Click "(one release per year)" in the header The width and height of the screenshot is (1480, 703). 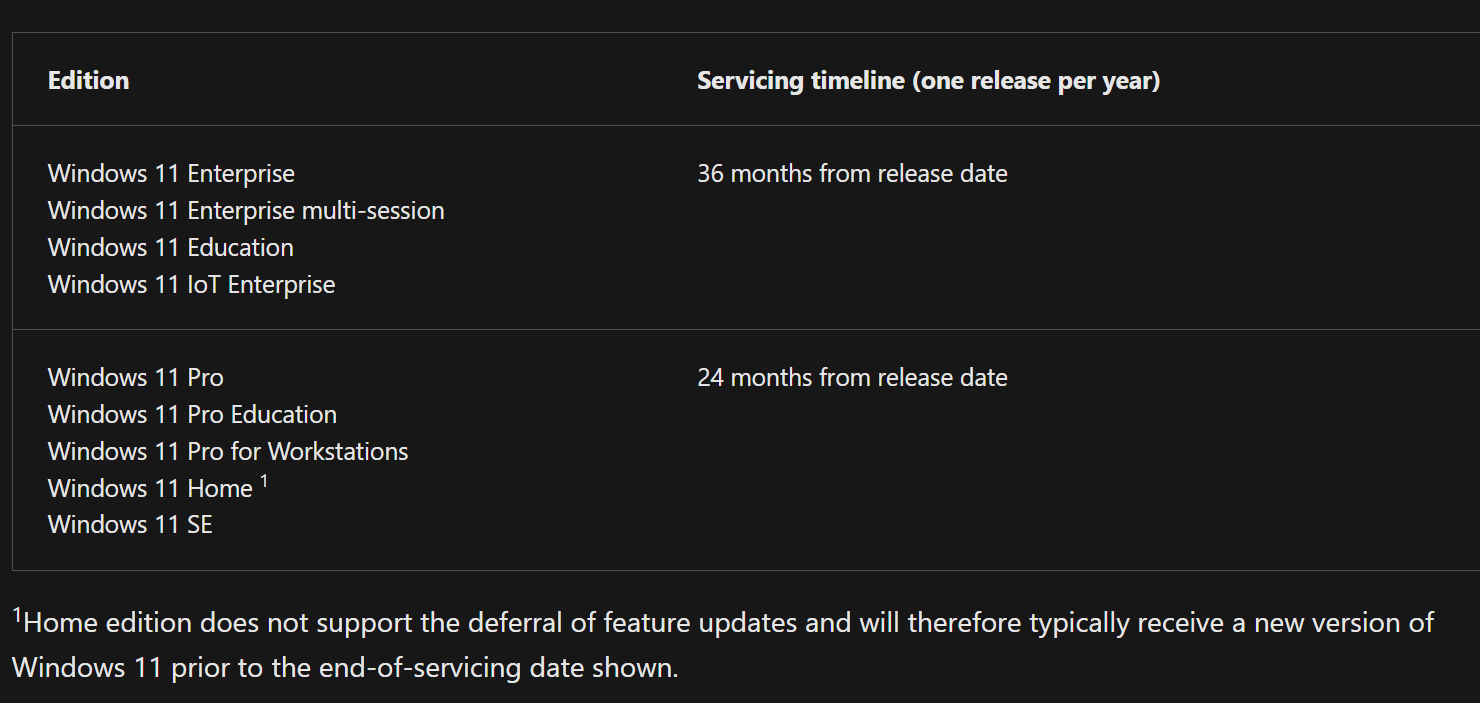pos(1036,81)
